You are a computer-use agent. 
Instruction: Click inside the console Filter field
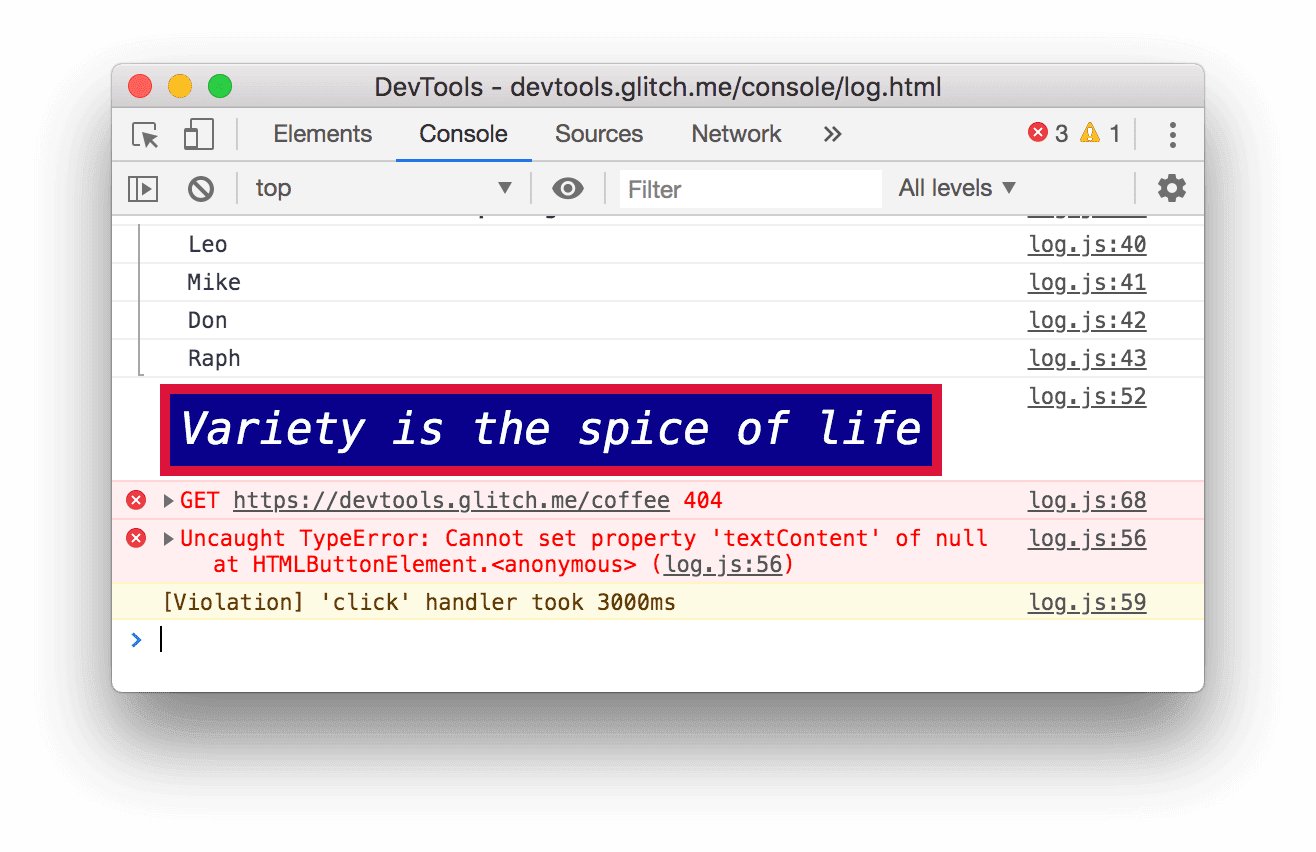tap(750, 188)
